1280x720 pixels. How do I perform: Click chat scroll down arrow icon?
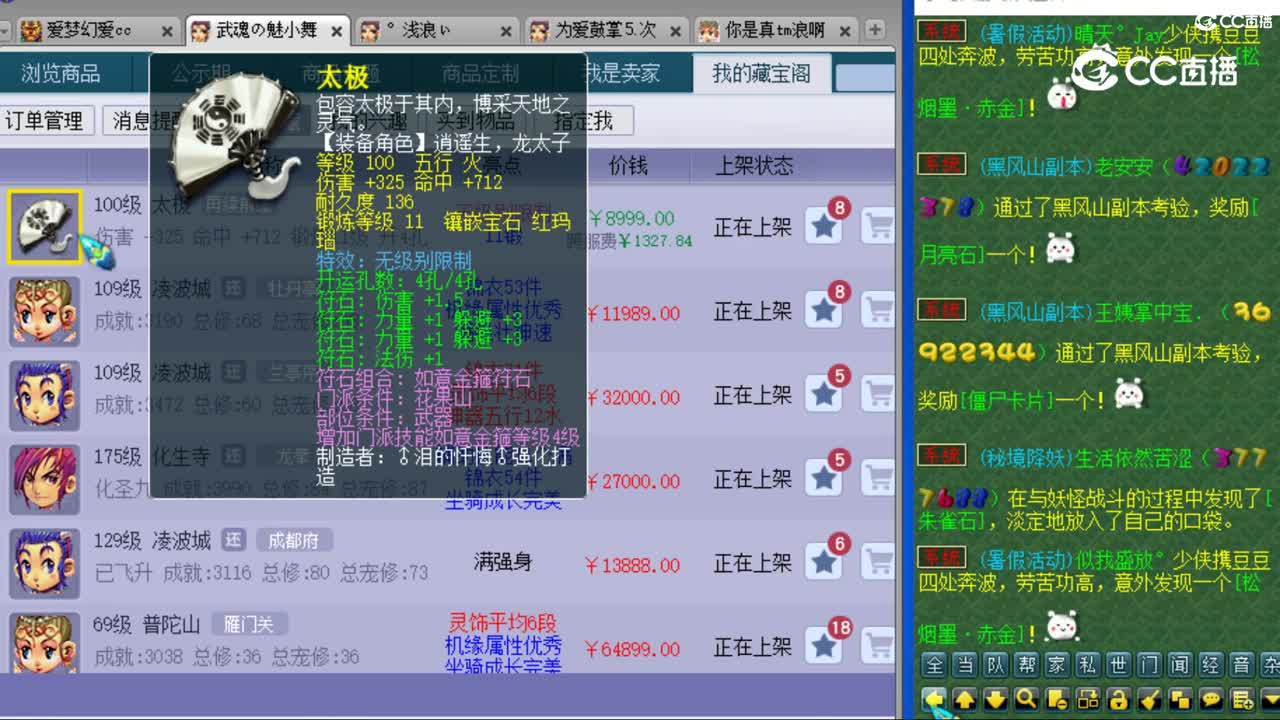[996, 699]
